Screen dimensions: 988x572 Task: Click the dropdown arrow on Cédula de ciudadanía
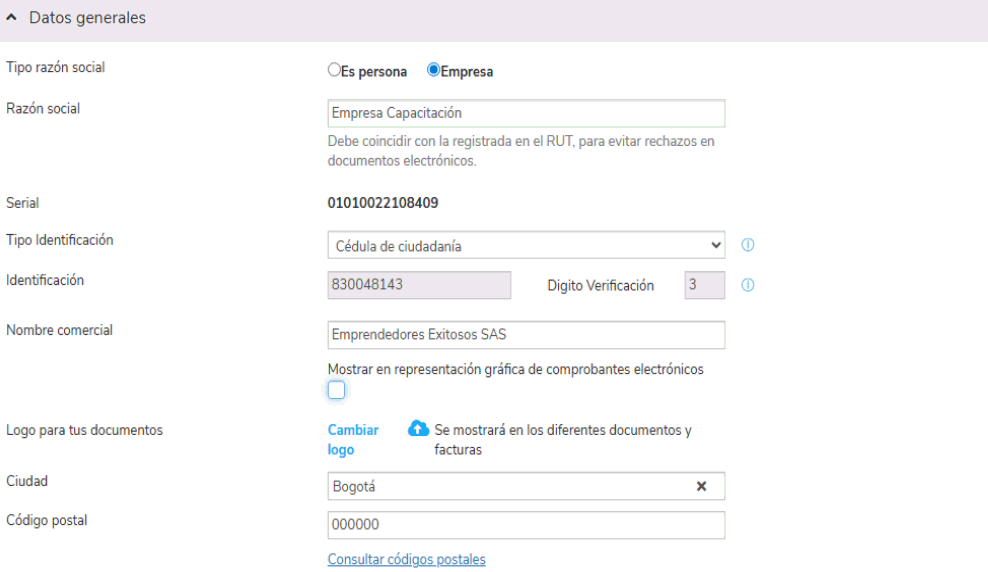(x=715, y=245)
